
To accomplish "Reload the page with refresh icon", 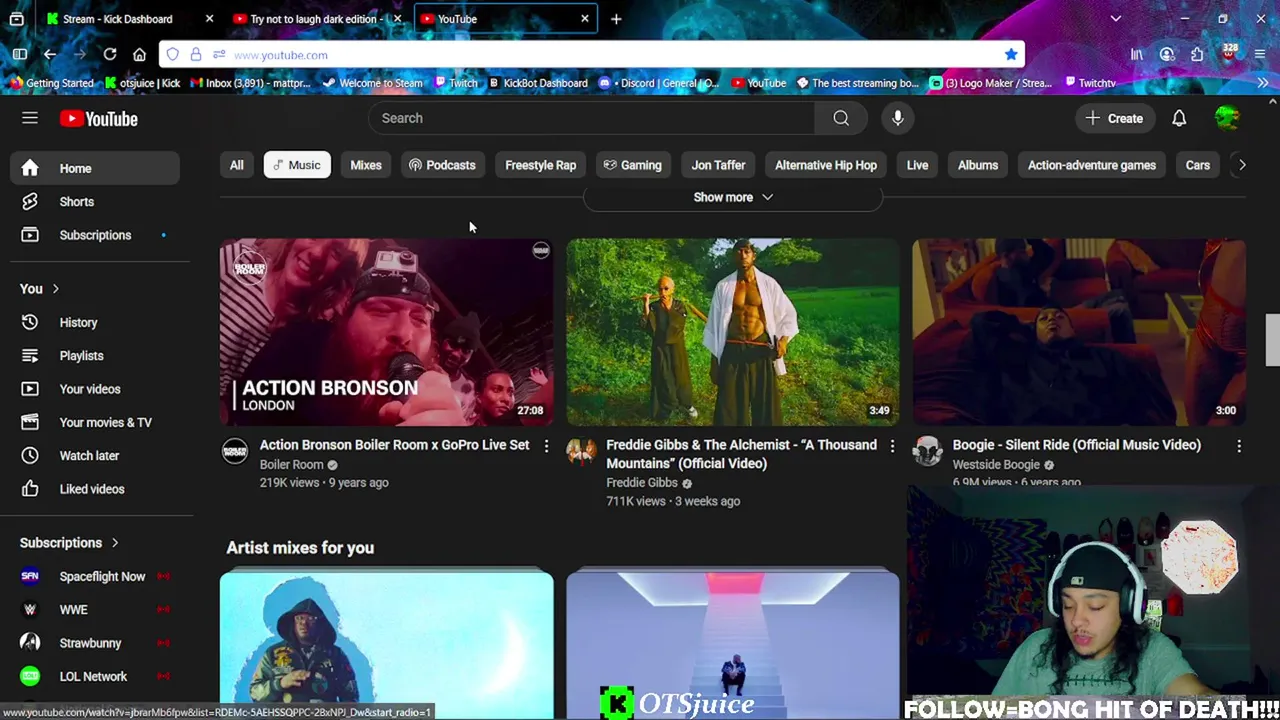I will pos(110,55).
